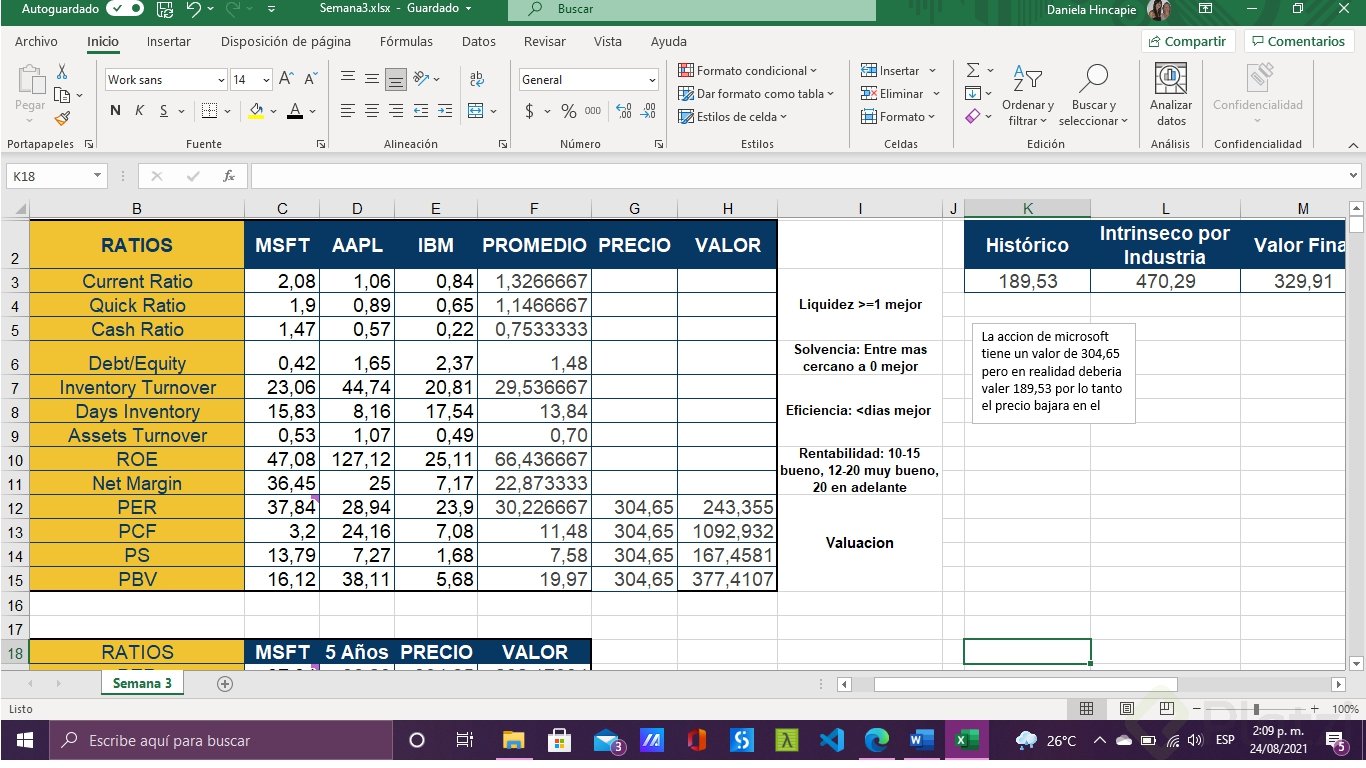Align cell text to the left

click(x=348, y=111)
